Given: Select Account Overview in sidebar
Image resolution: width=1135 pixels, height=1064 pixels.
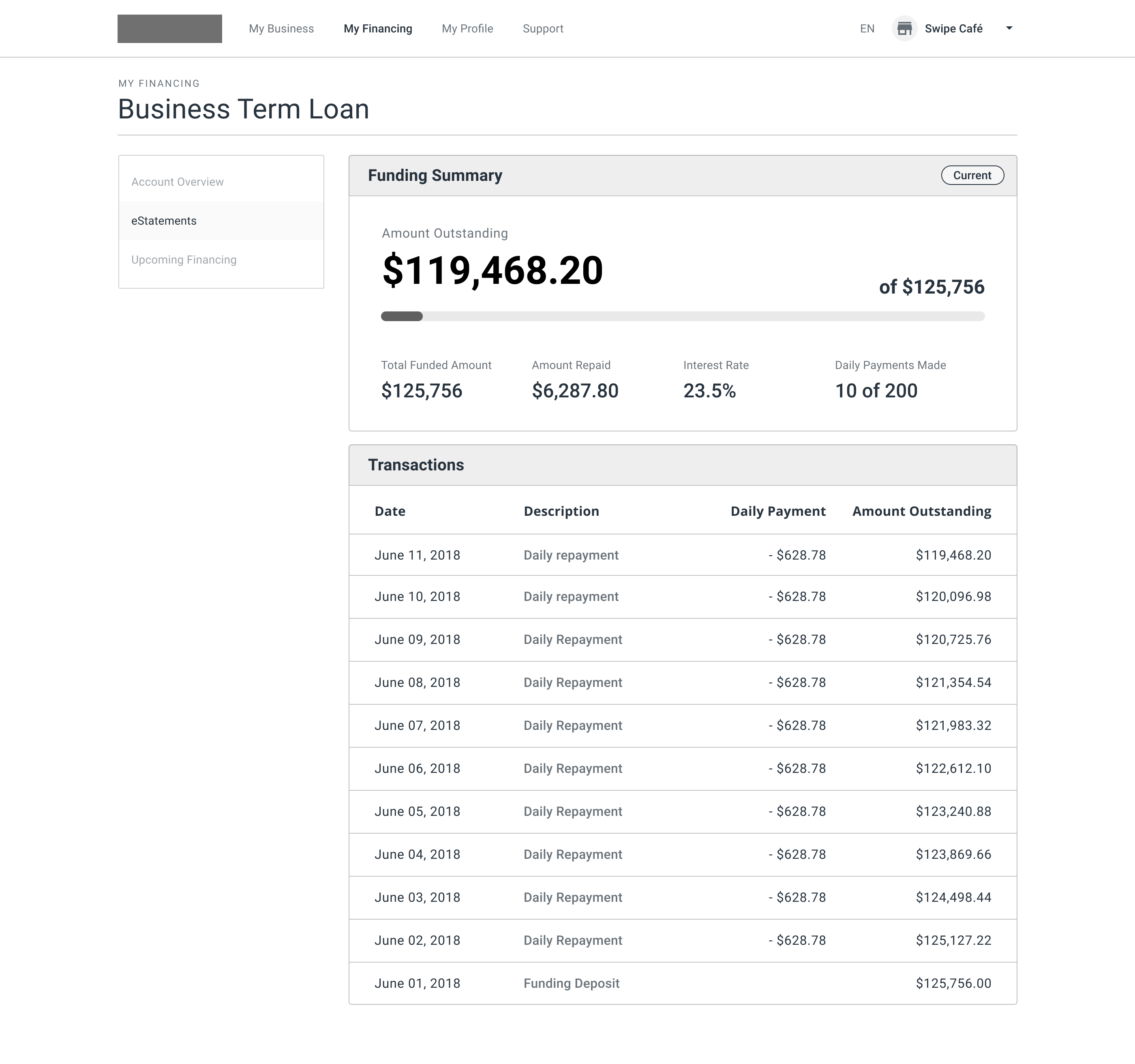Looking at the screenshot, I should click(178, 182).
